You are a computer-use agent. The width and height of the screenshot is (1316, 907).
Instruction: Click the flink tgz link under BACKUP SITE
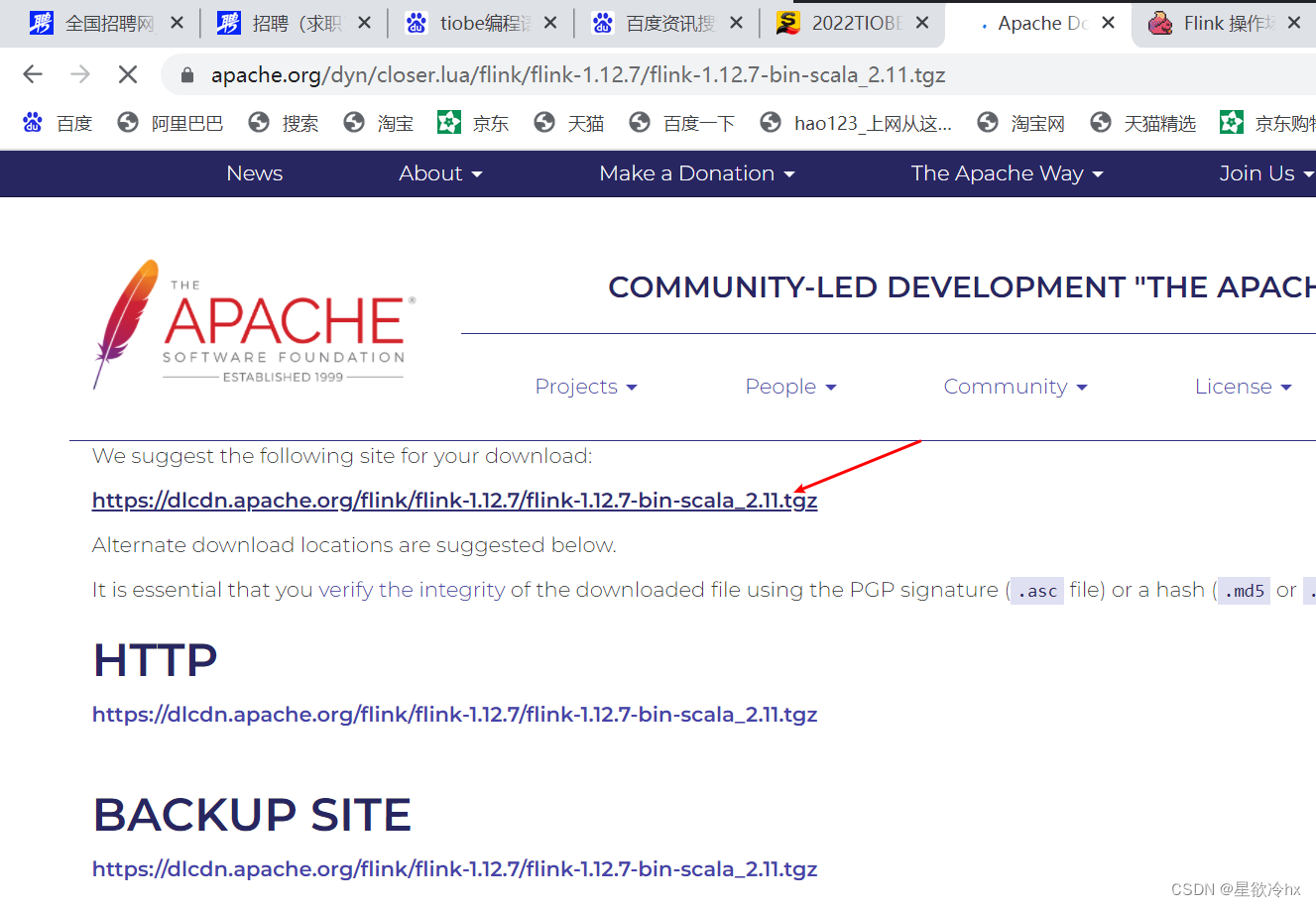tap(454, 869)
